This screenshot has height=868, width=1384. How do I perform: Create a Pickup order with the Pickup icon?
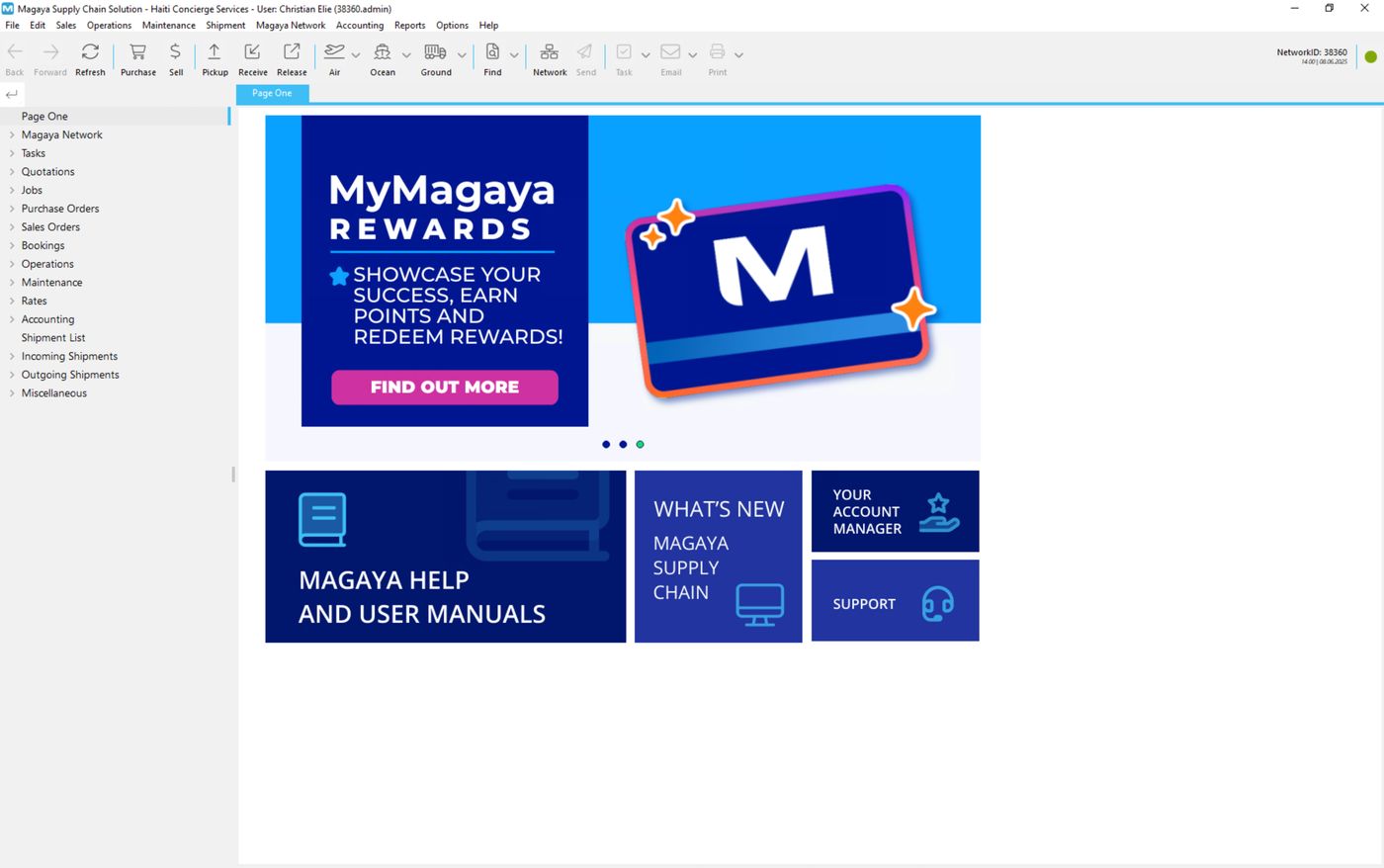(215, 51)
